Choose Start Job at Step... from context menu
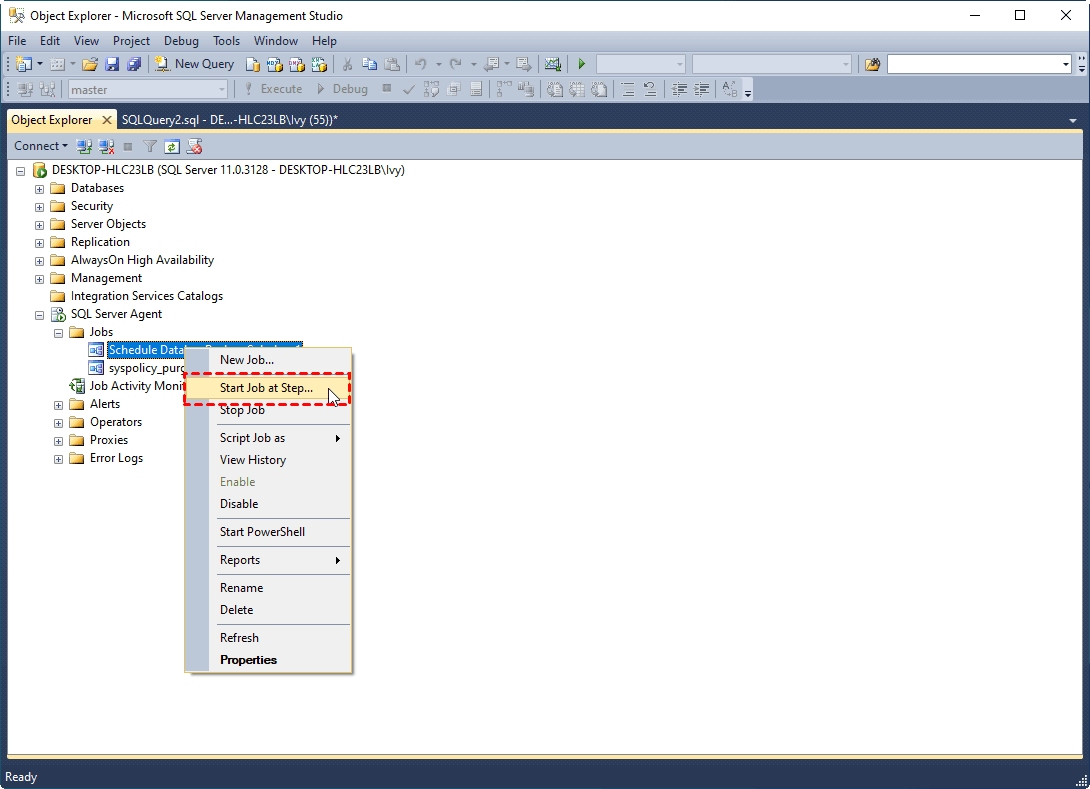The width and height of the screenshot is (1090, 789). [x=268, y=388]
